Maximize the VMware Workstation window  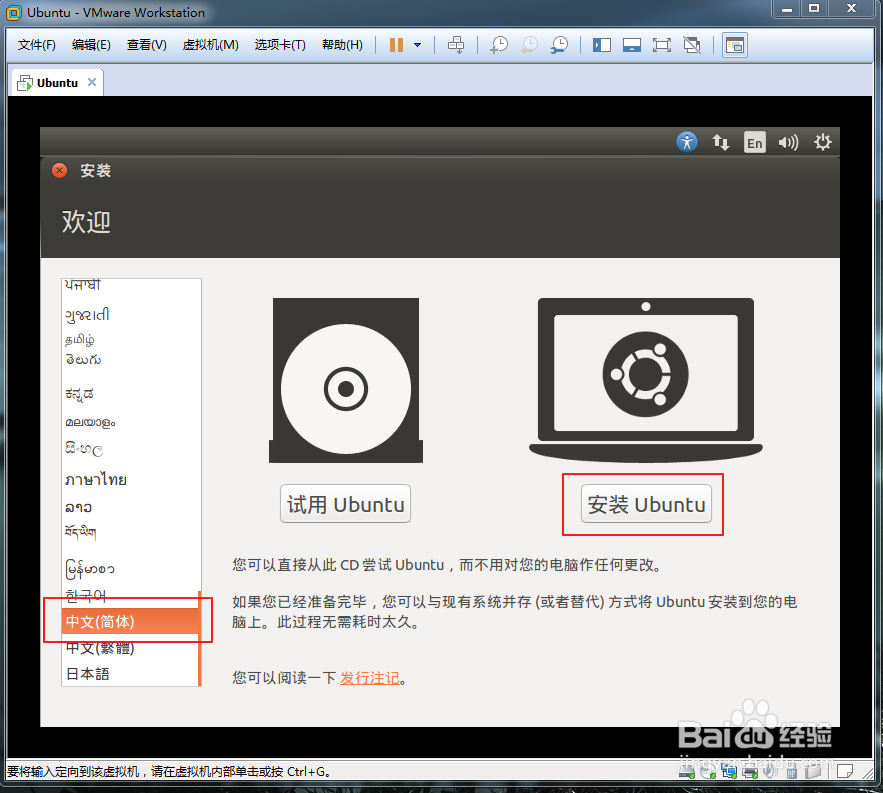[x=814, y=8]
